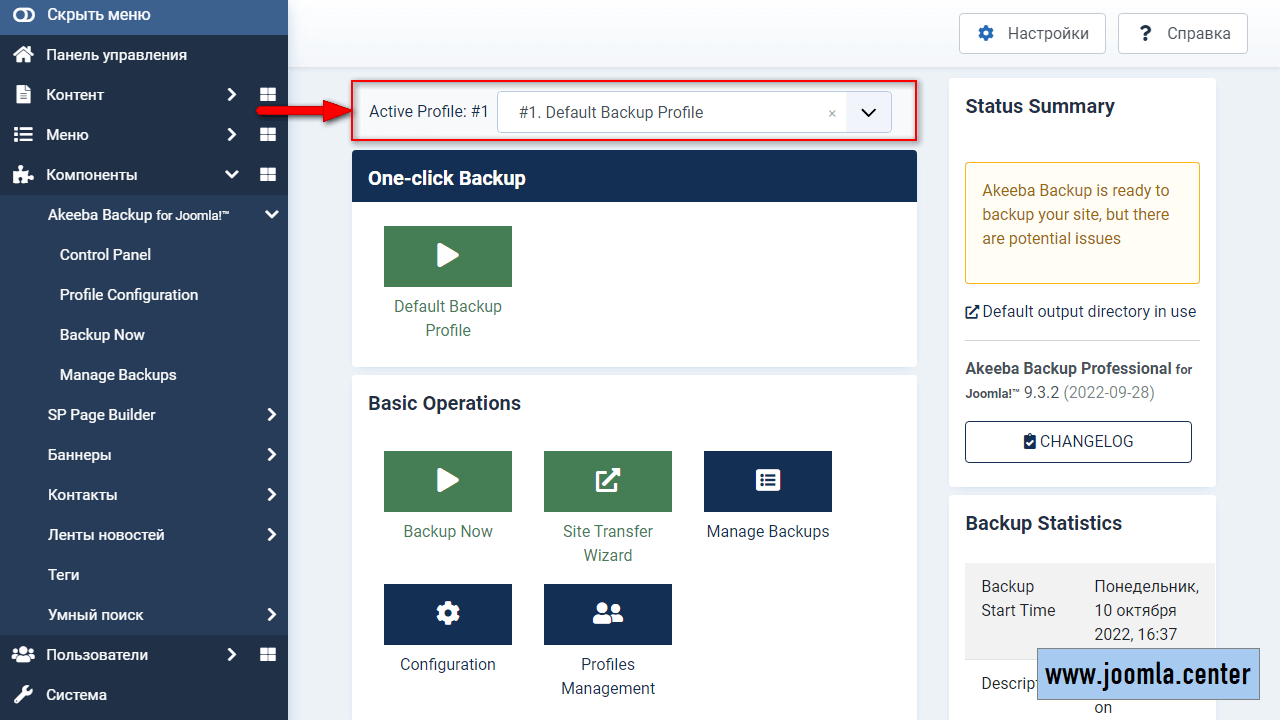Open the Profiles Management users icon tile
The image size is (1280, 720).
pyautogui.click(x=607, y=614)
